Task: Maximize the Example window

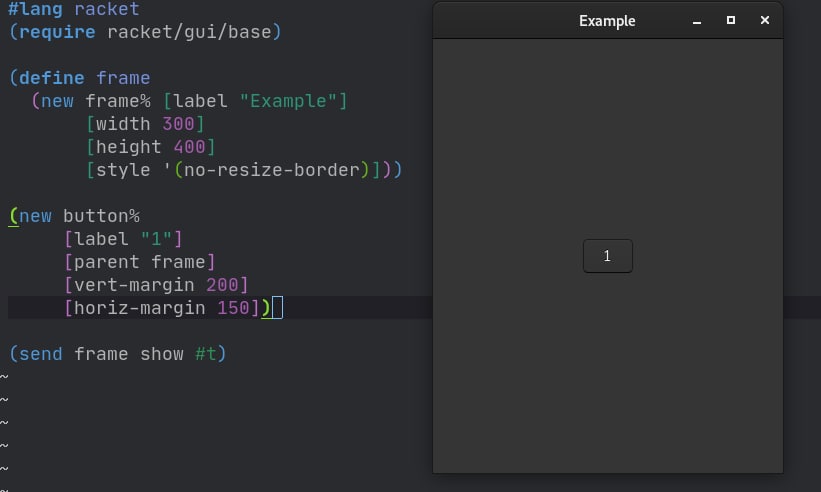Action: (x=730, y=20)
